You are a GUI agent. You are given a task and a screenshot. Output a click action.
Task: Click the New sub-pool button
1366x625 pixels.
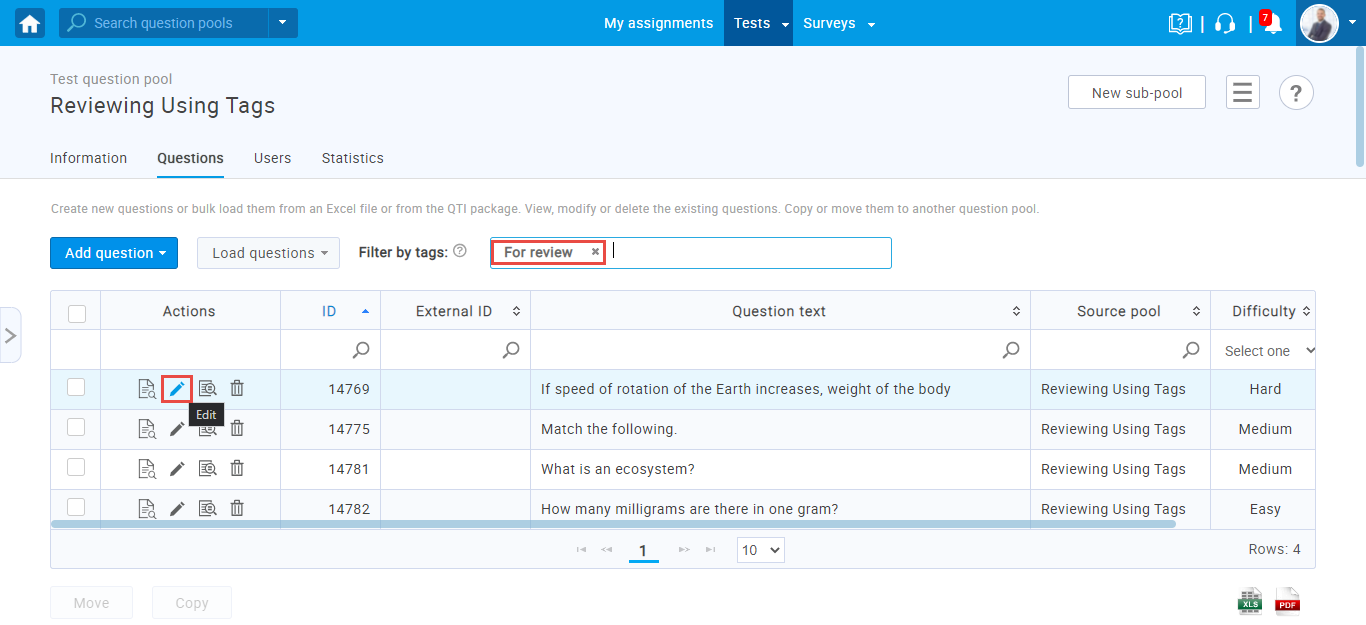(1136, 93)
